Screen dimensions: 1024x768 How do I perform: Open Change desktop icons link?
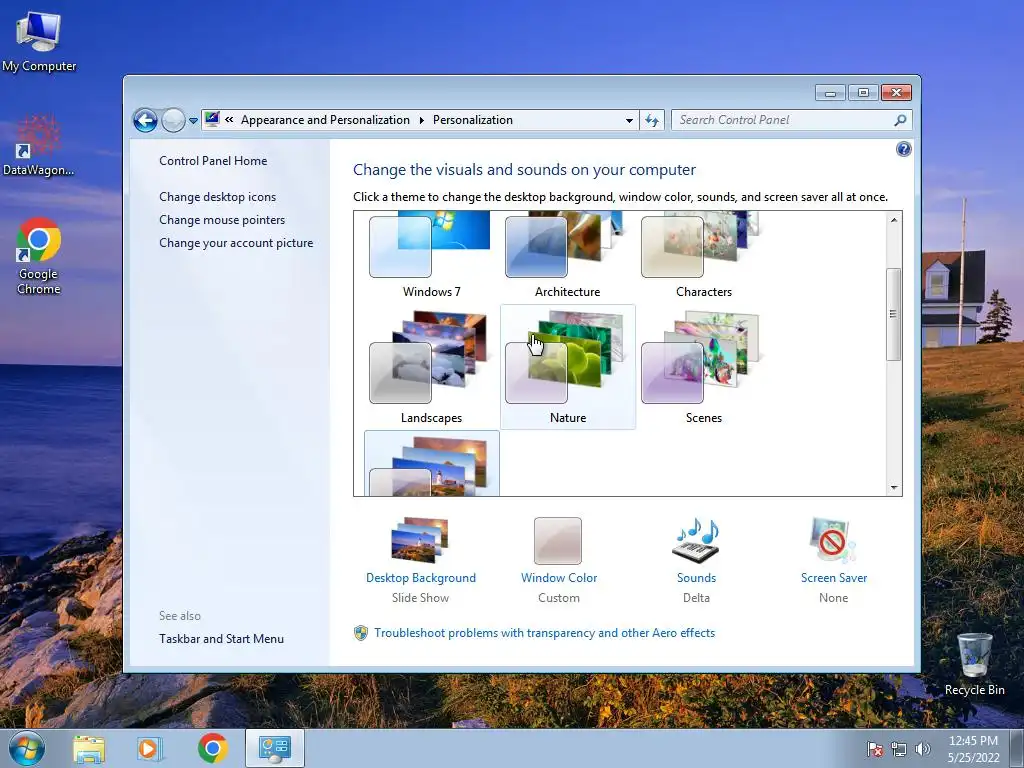(217, 197)
